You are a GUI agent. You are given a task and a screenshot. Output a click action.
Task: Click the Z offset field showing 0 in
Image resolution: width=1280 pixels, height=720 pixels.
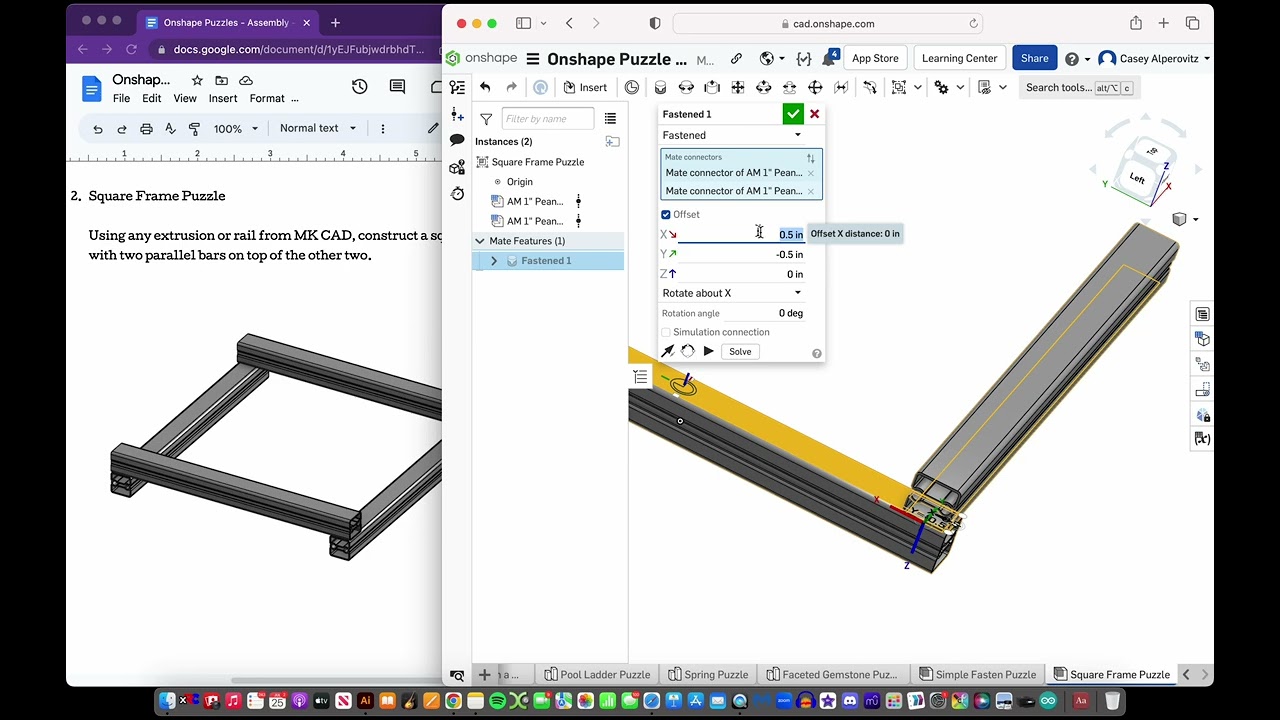click(x=741, y=274)
